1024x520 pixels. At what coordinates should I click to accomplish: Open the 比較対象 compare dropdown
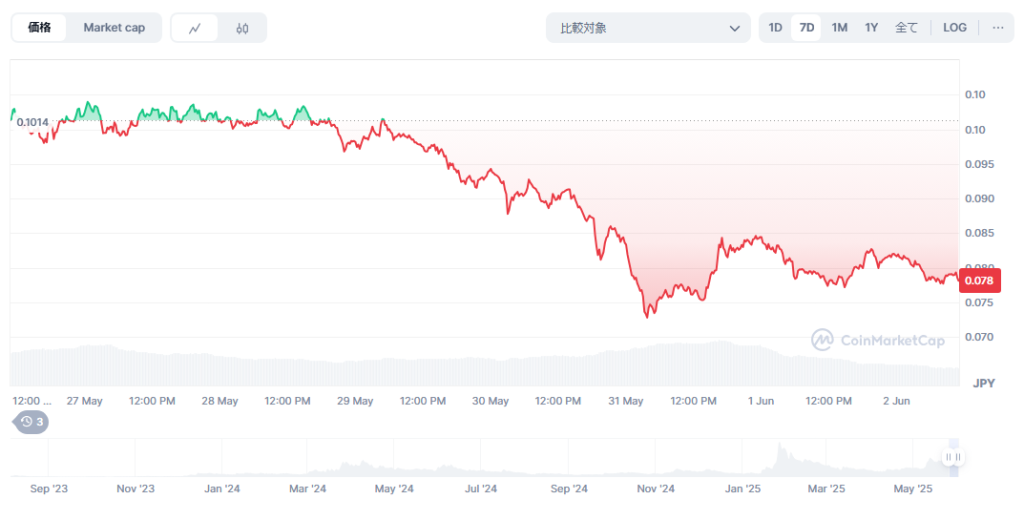point(647,28)
